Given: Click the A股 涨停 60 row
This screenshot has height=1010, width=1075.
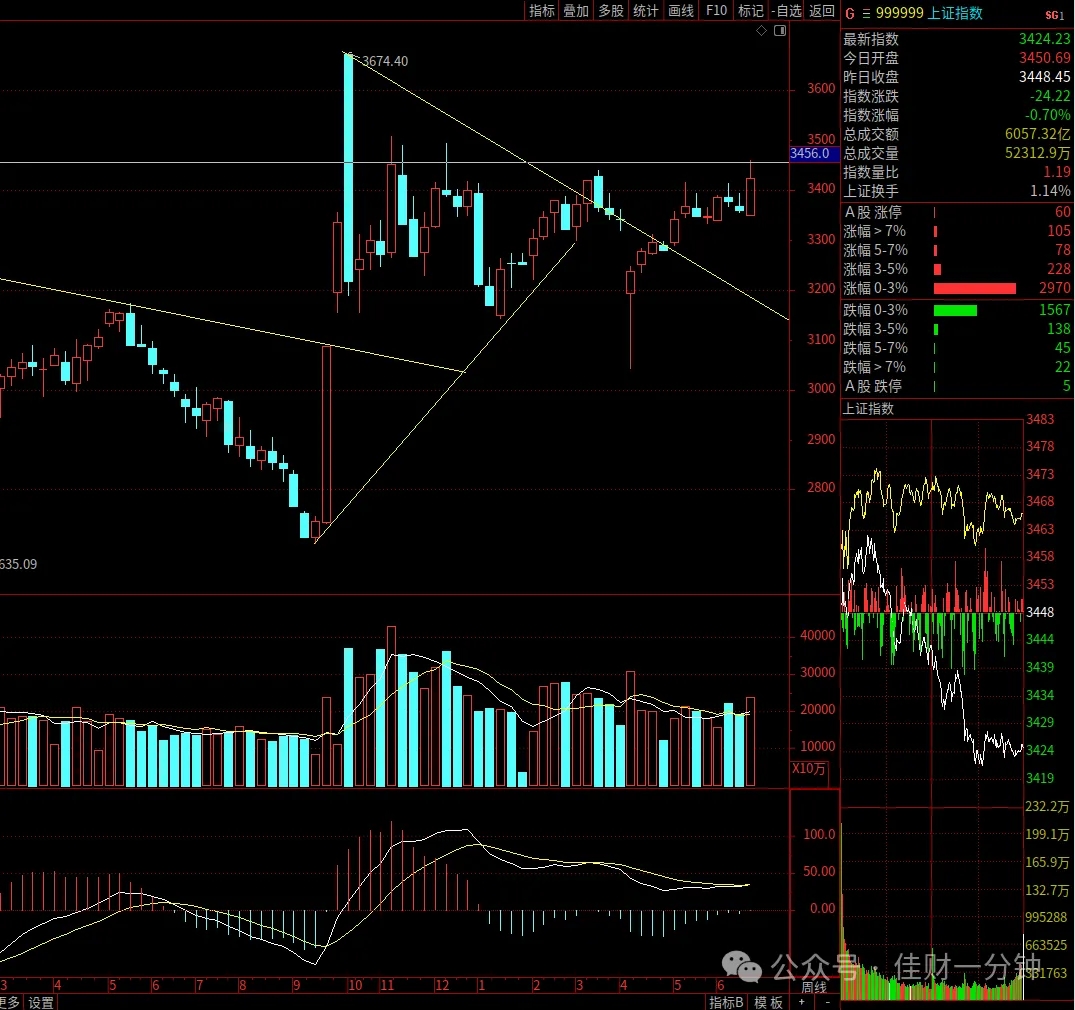Looking at the screenshot, I should (956, 212).
